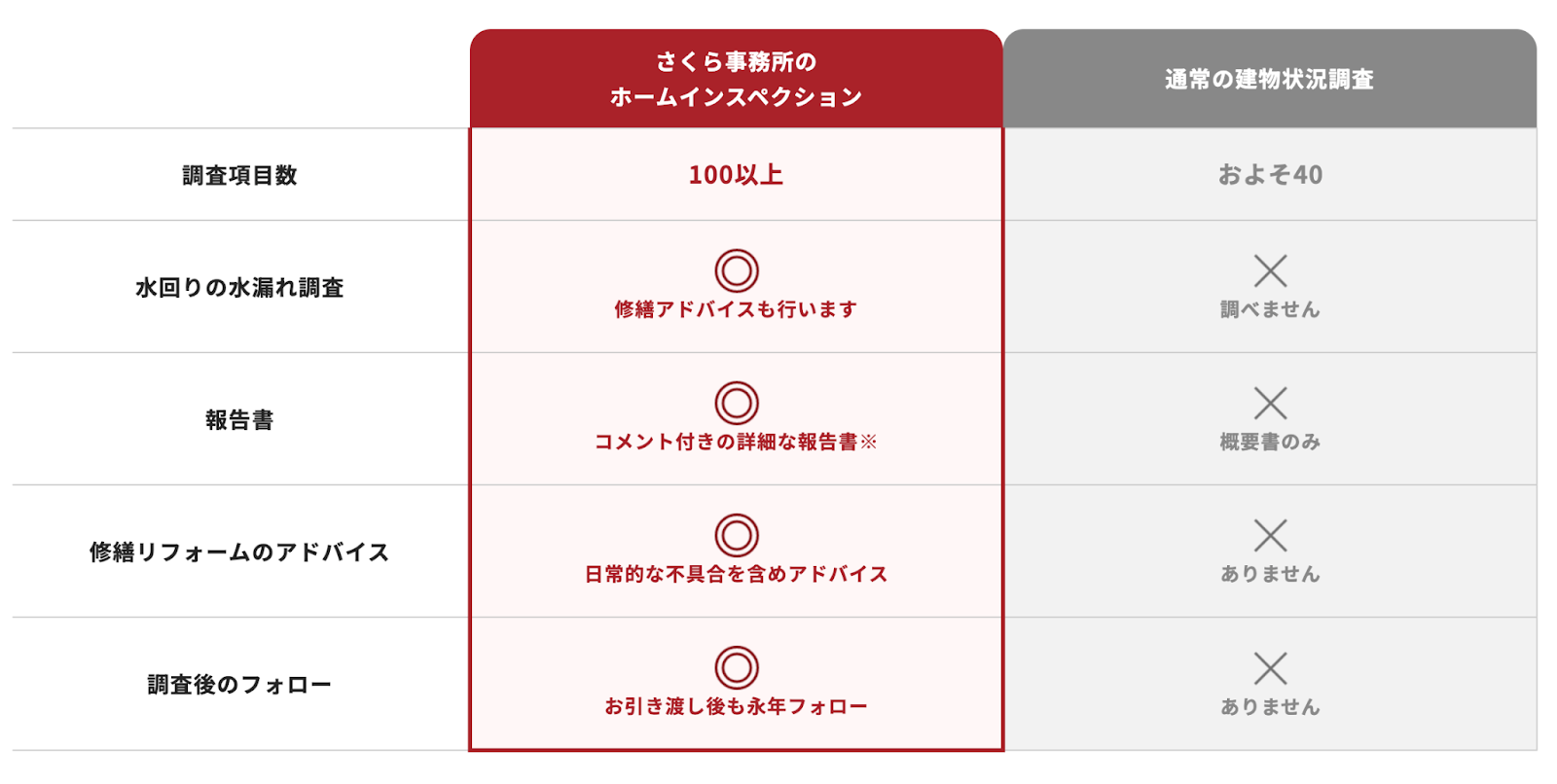This screenshot has width=1557, height=784.
Task: Click the X icon in 修繕リフォームのアドバイス row
Action: point(1270,535)
